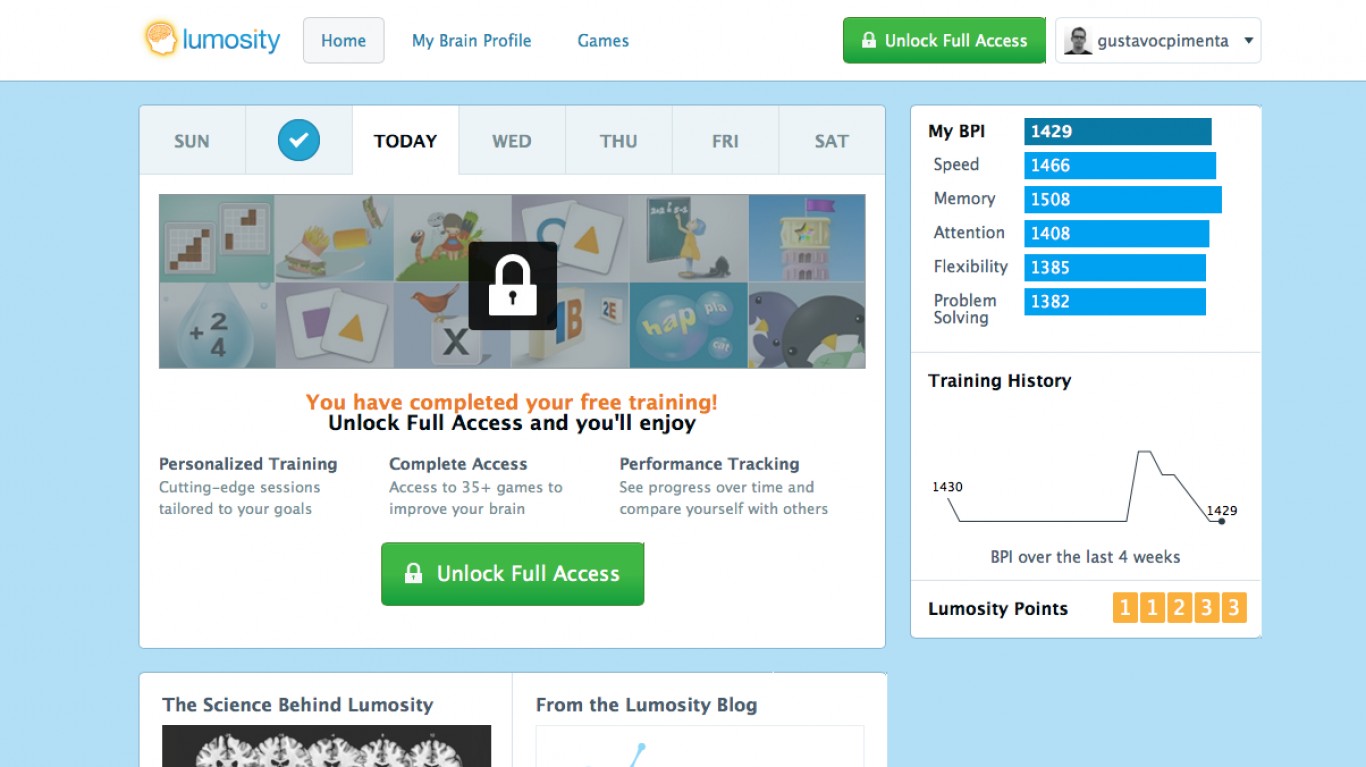
Task: Click 'Performance Tracking' heading
Action: (709, 464)
